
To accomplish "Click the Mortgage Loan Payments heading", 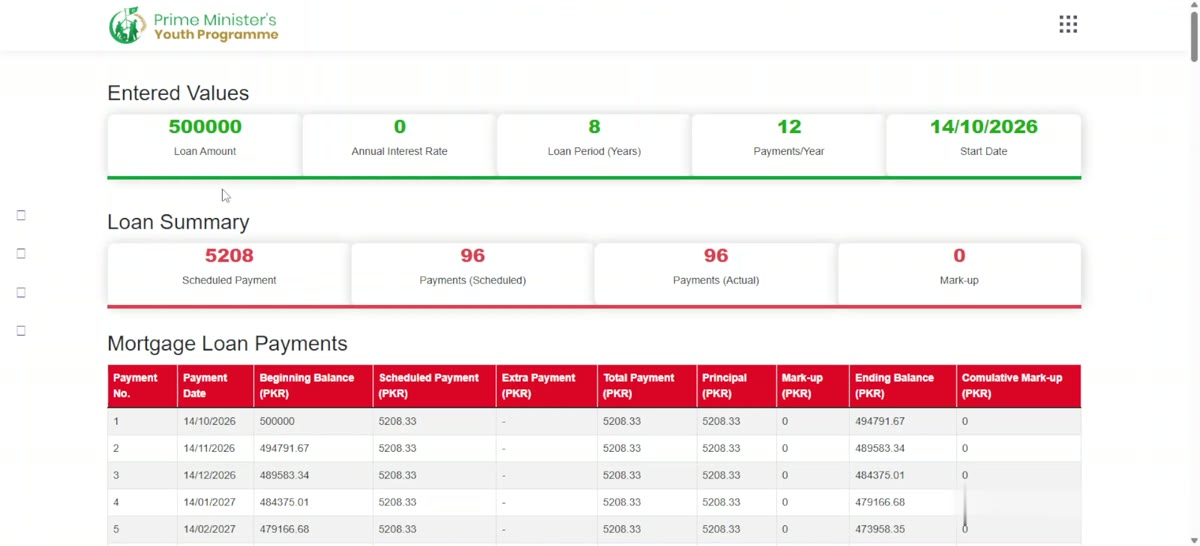I will [227, 344].
